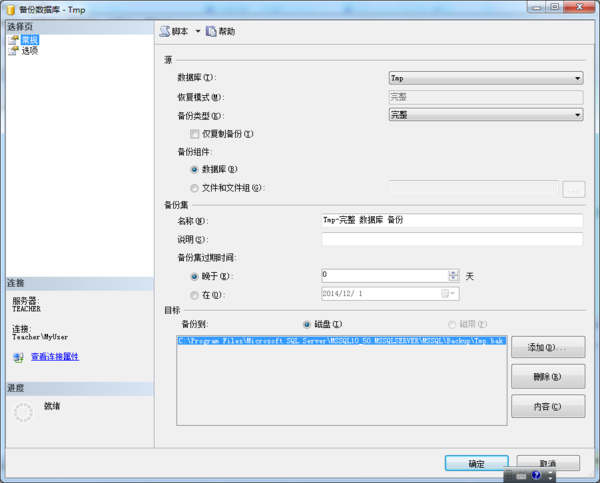
Task: Click the 添加 button
Action: pos(547,347)
